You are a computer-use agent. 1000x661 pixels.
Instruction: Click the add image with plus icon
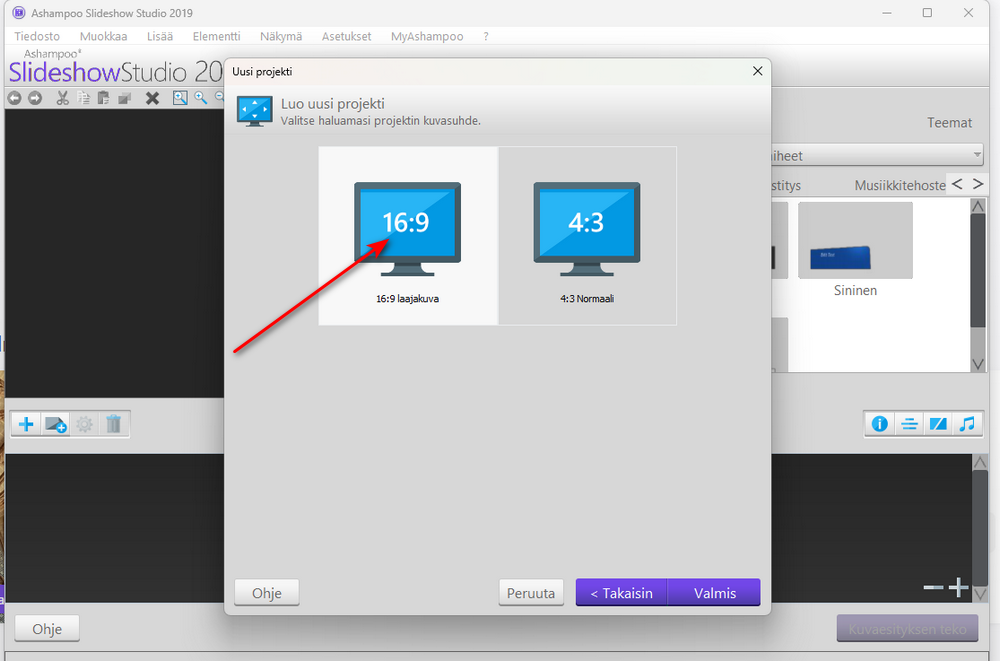[56, 424]
